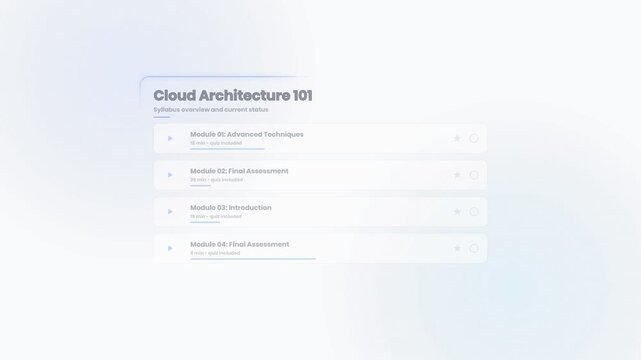
Task: Play Module 02: Final Assessment
Action: click(x=170, y=175)
